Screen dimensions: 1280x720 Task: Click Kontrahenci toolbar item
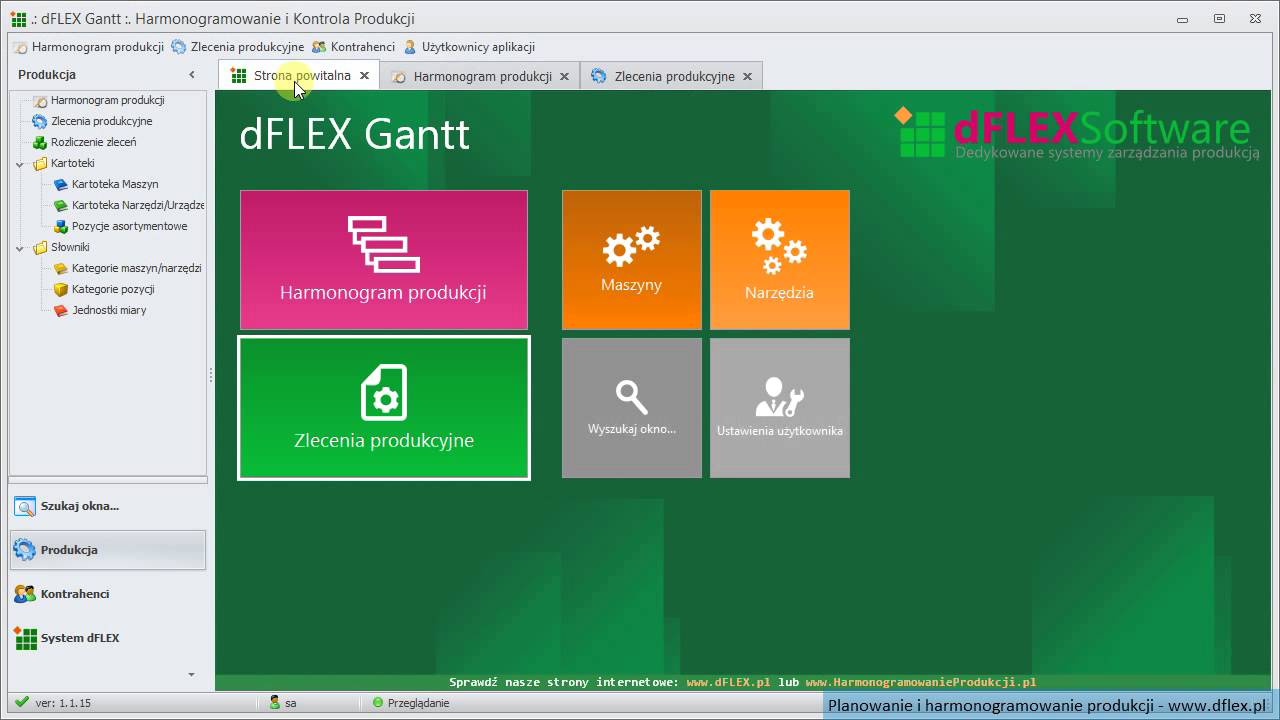click(353, 47)
